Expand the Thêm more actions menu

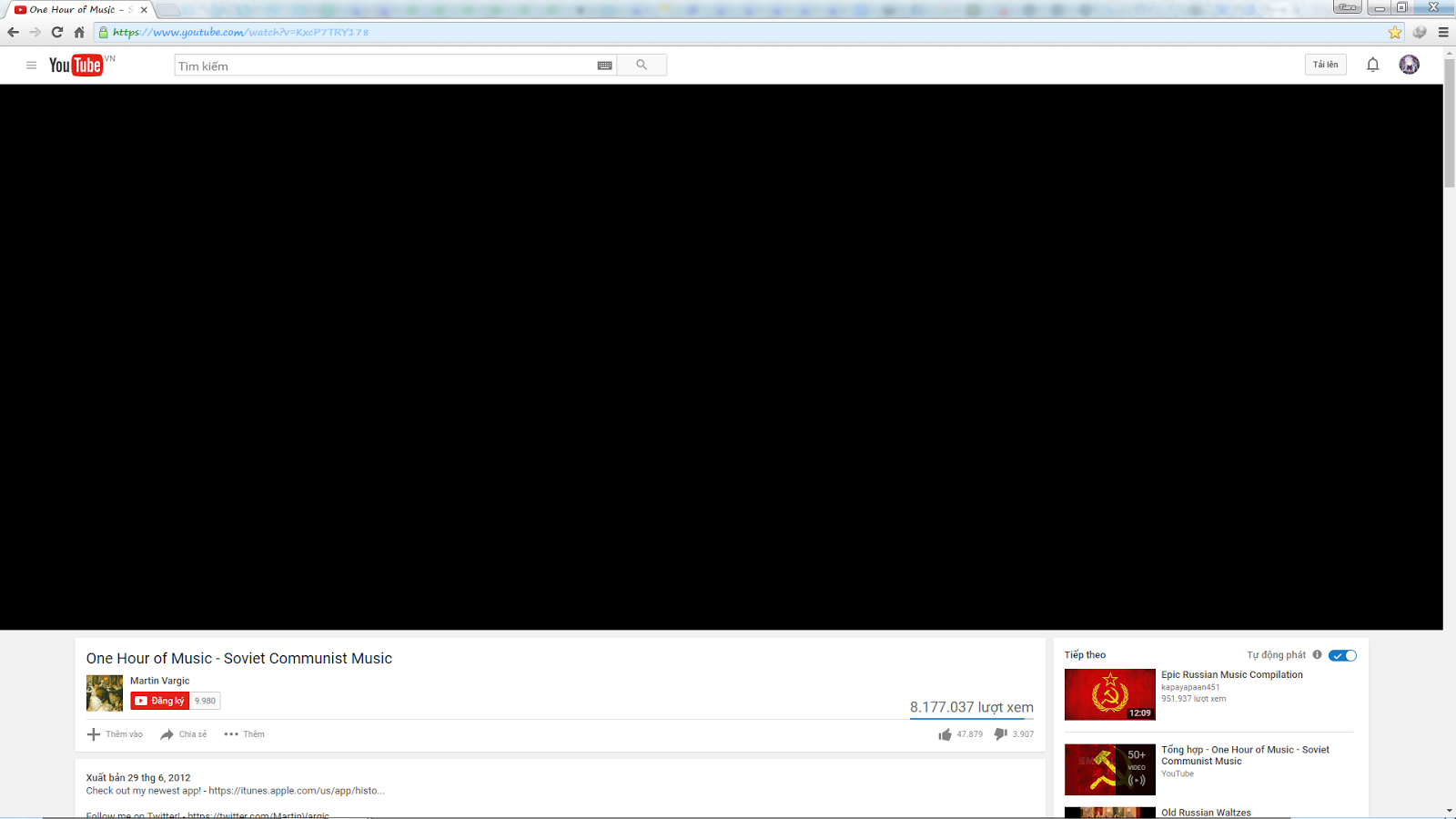[x=244, y=734]
